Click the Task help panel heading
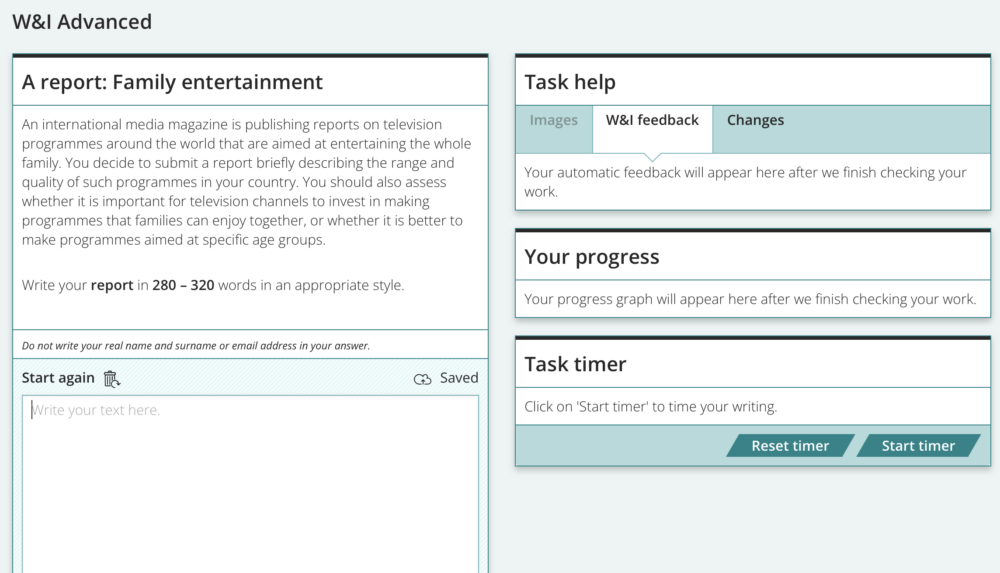Screen dimensions: 1000x573 coord(570,82)
